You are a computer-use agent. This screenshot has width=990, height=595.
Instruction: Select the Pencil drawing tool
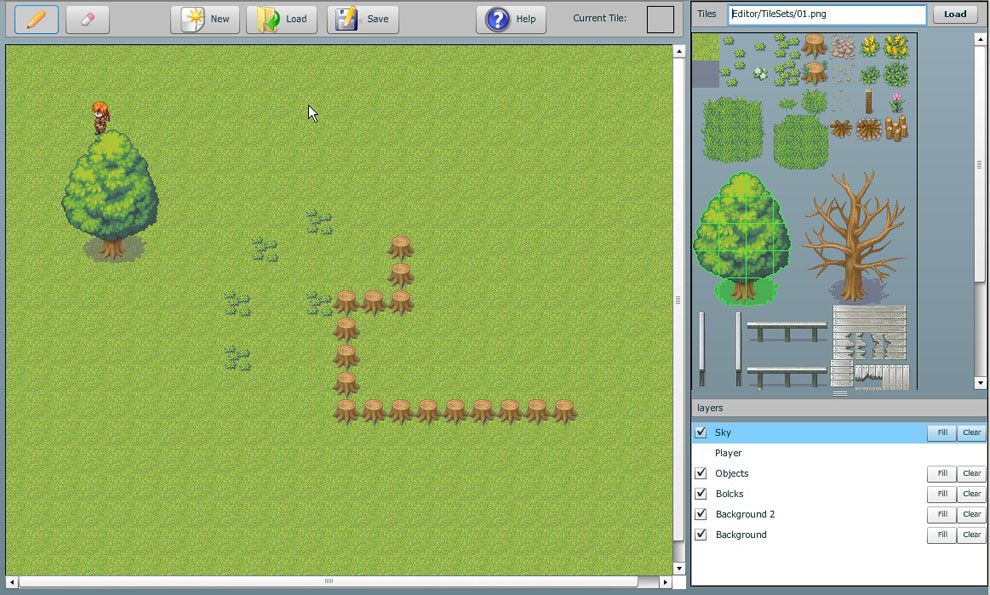36,19
